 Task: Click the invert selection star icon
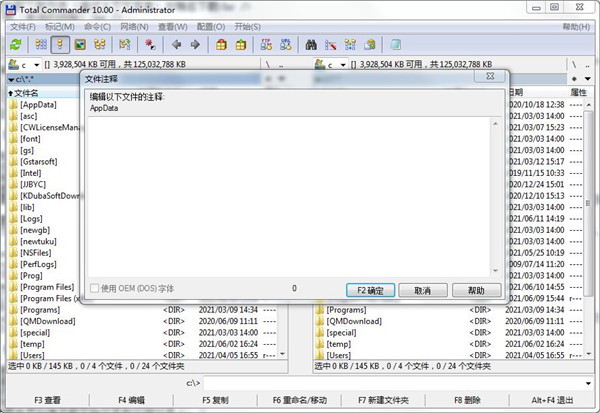click(x=150, y=44)
